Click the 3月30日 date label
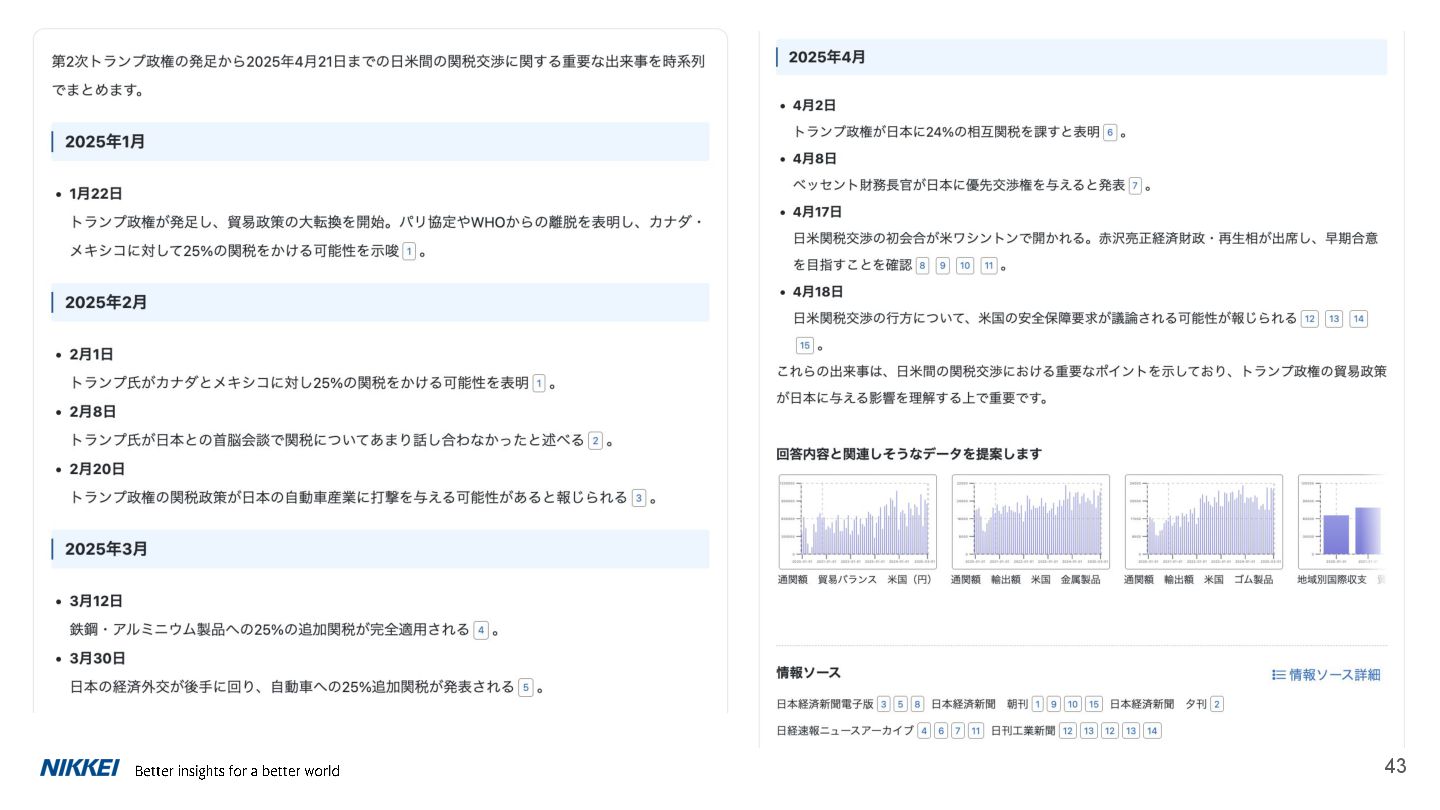1440x810 pixels. [x=97, y=658]
